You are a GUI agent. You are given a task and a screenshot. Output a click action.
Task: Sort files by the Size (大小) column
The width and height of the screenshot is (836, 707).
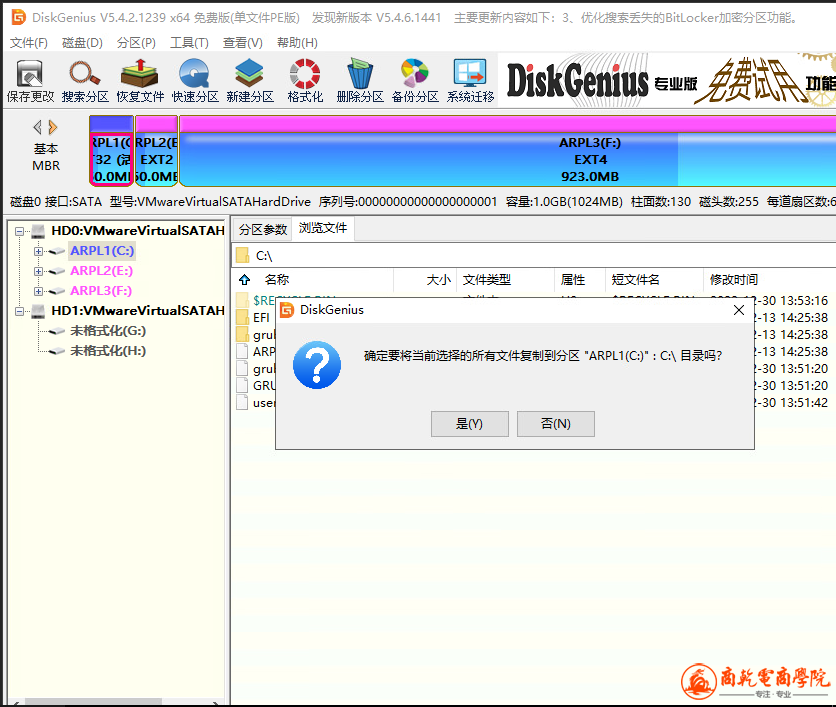pos(425,279)
